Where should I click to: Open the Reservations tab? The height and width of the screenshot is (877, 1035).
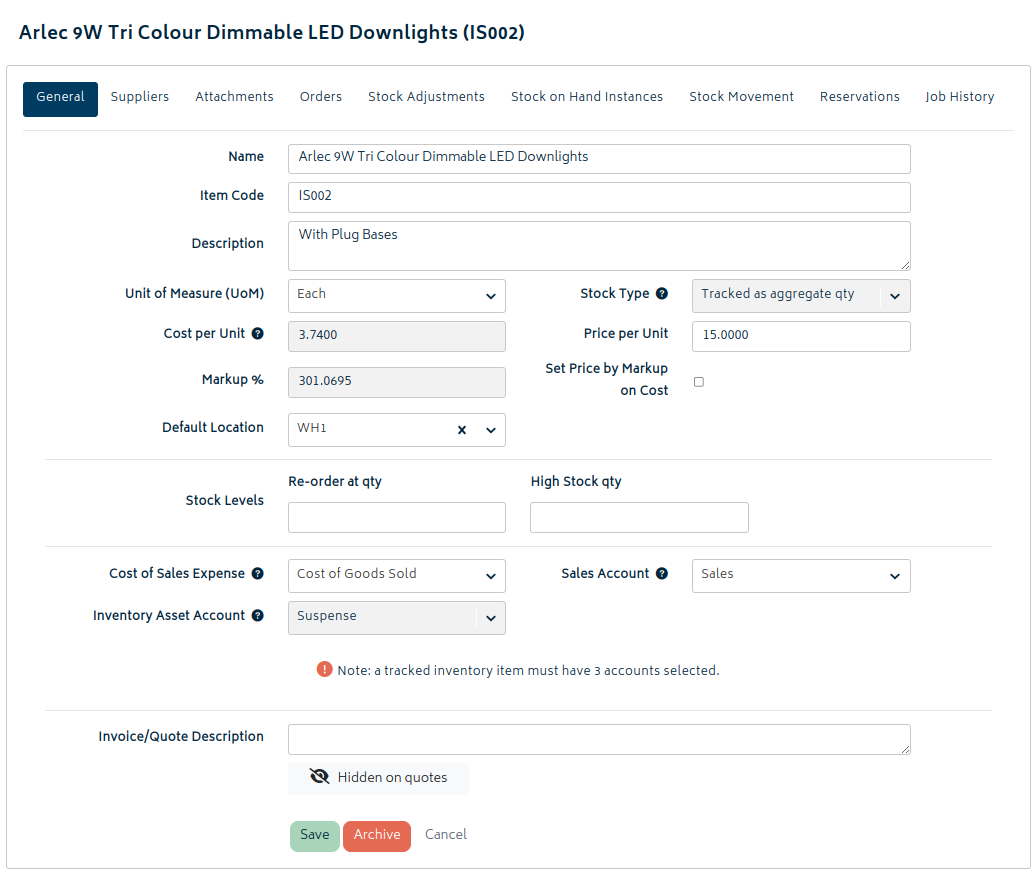tap(859, 97)
